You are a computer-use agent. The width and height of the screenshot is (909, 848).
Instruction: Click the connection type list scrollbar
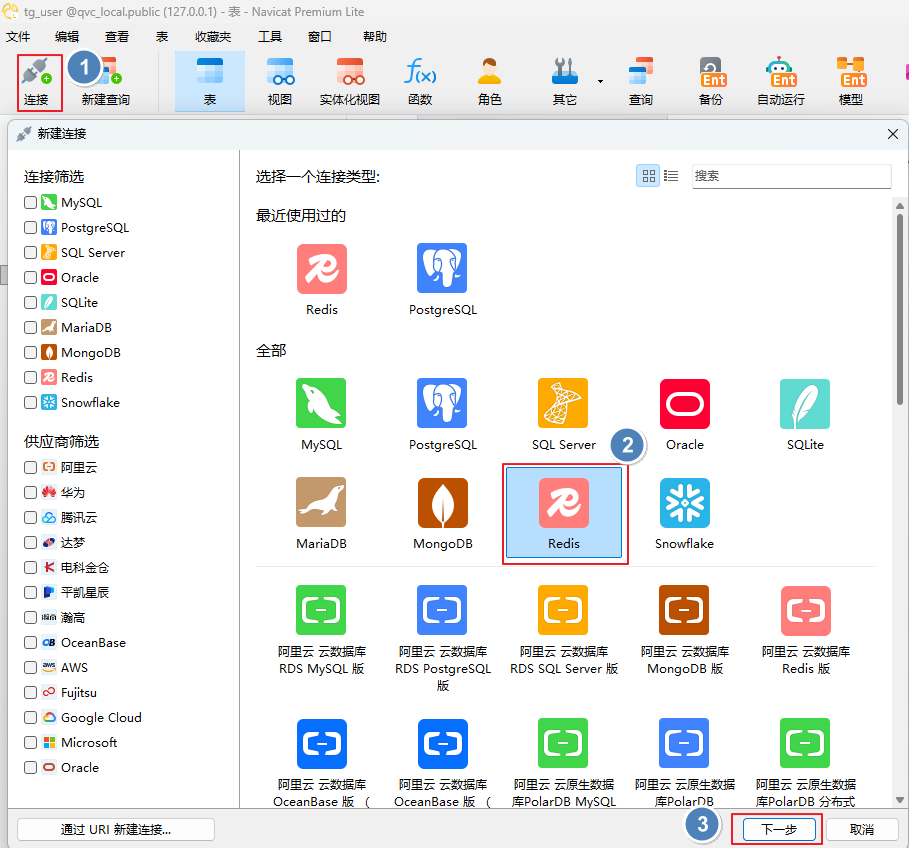pos(899,310)
